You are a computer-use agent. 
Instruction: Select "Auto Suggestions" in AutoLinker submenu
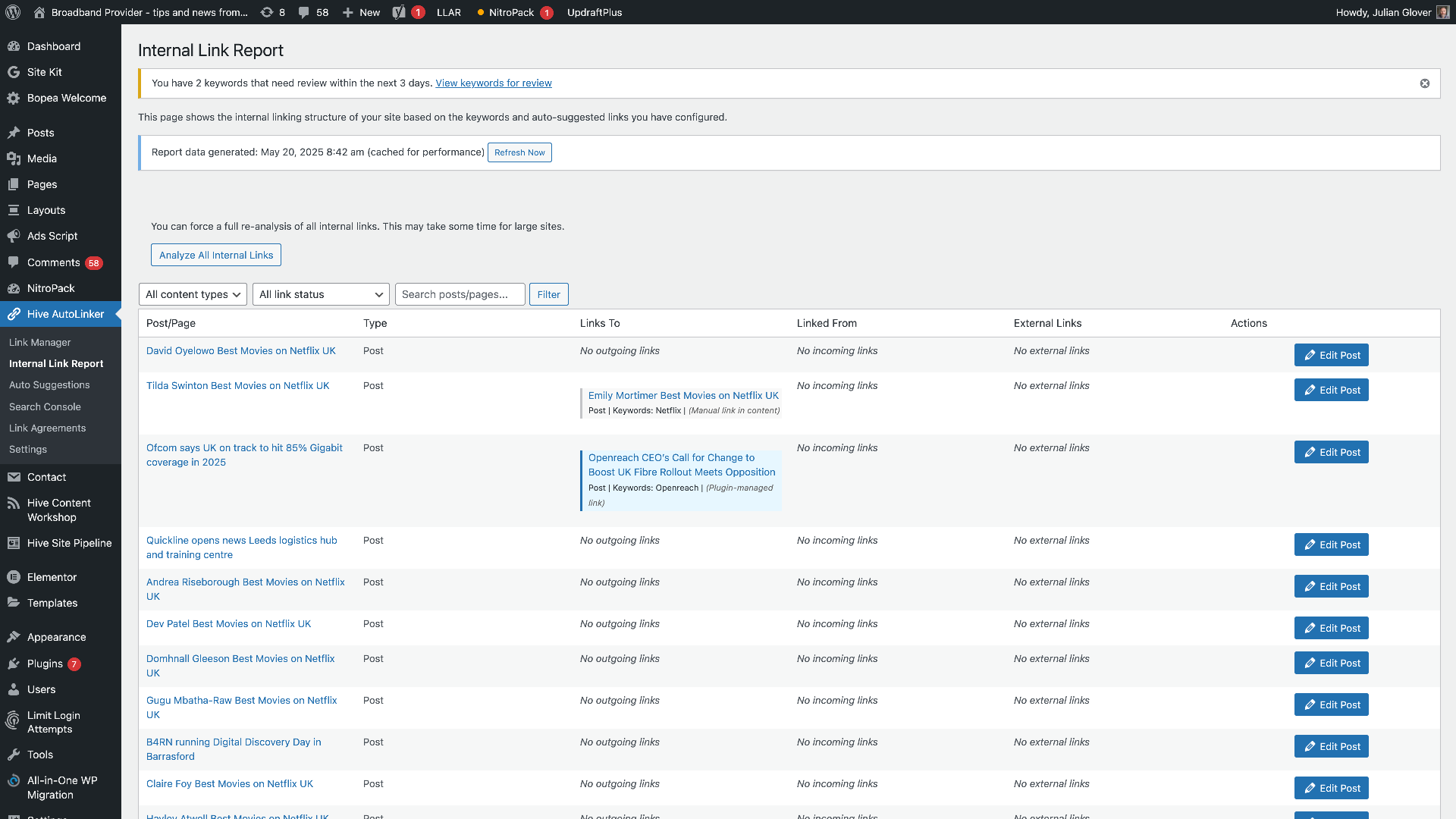49,384
